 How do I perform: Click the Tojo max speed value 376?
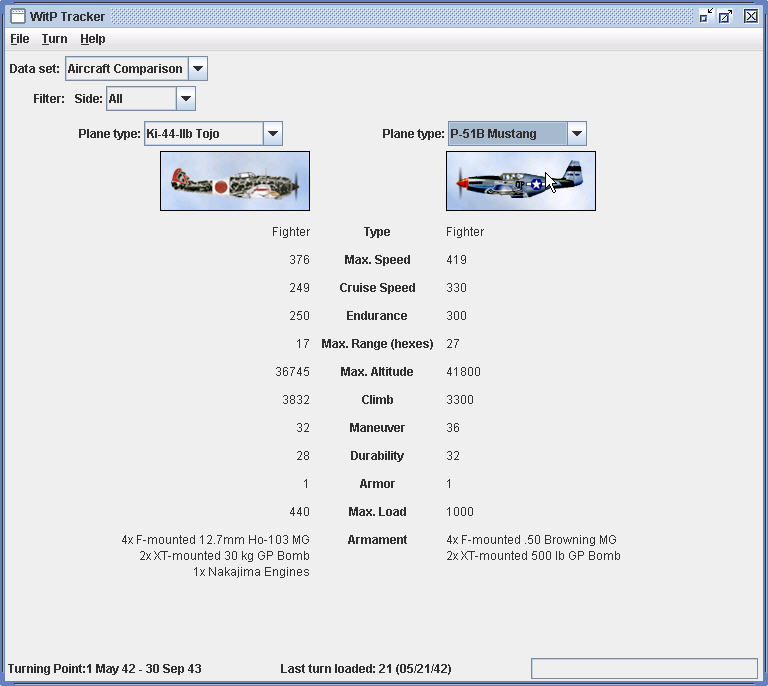[299, 260]
